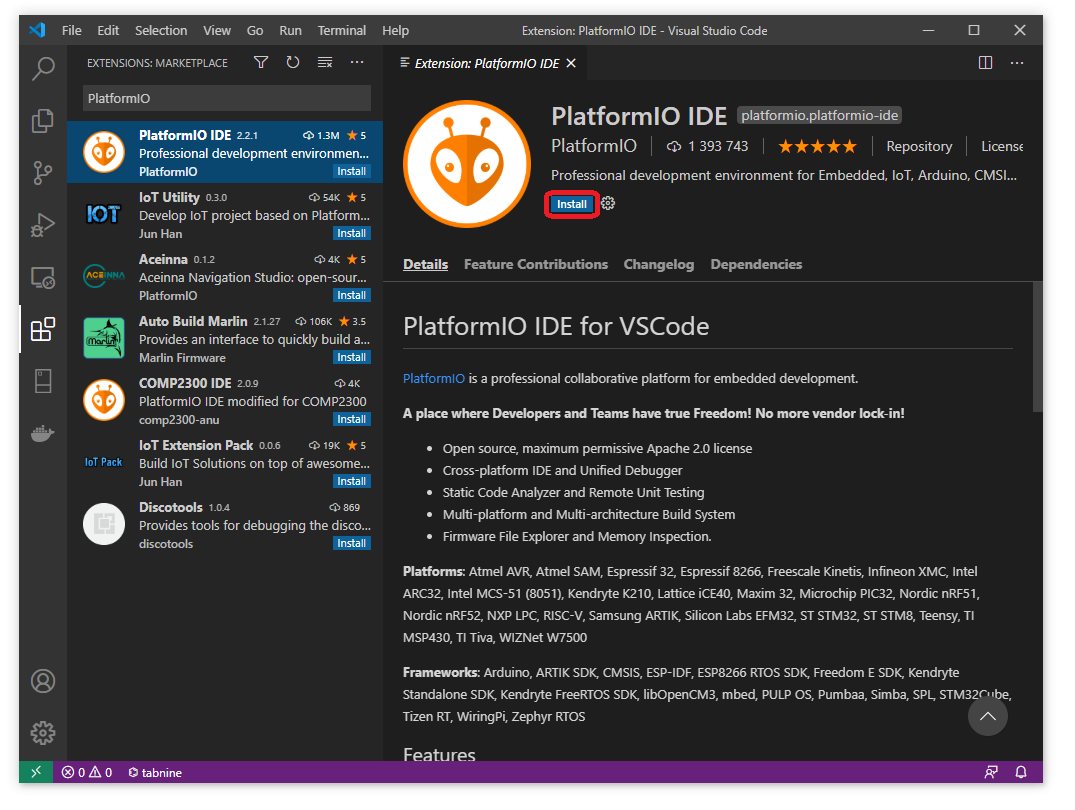Open the Remote Explorer view
1075x810 pixels.
coord(43,278)
